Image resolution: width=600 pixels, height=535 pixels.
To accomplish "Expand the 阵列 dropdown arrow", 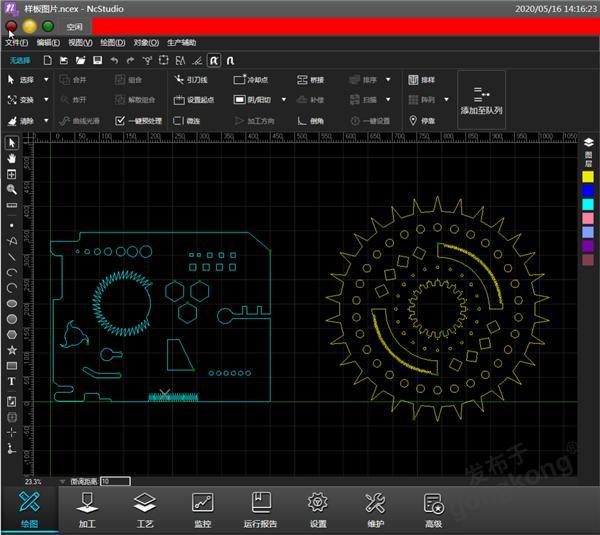I will [445, 100].
